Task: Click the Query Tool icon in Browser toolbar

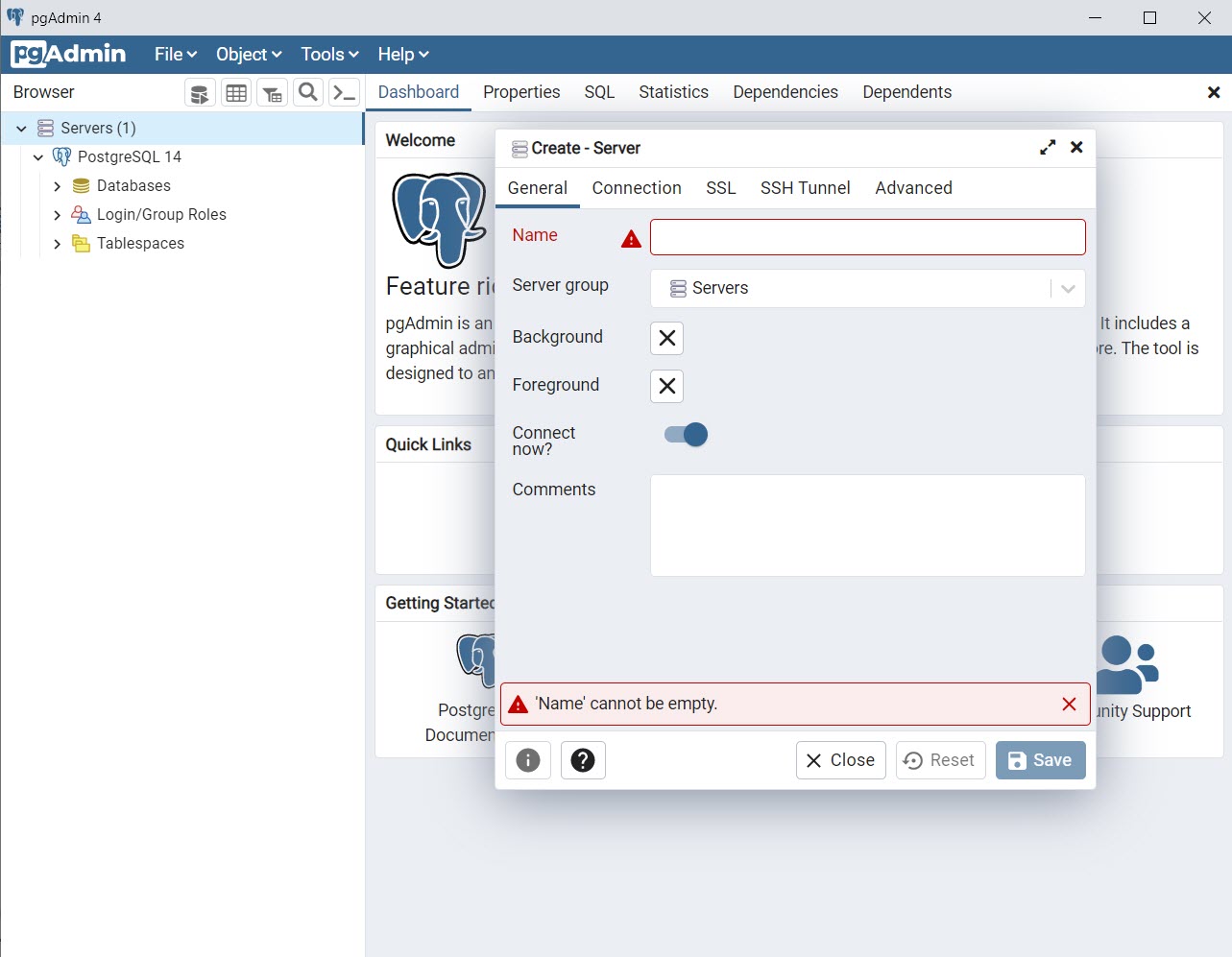Action: click(200, 93)
